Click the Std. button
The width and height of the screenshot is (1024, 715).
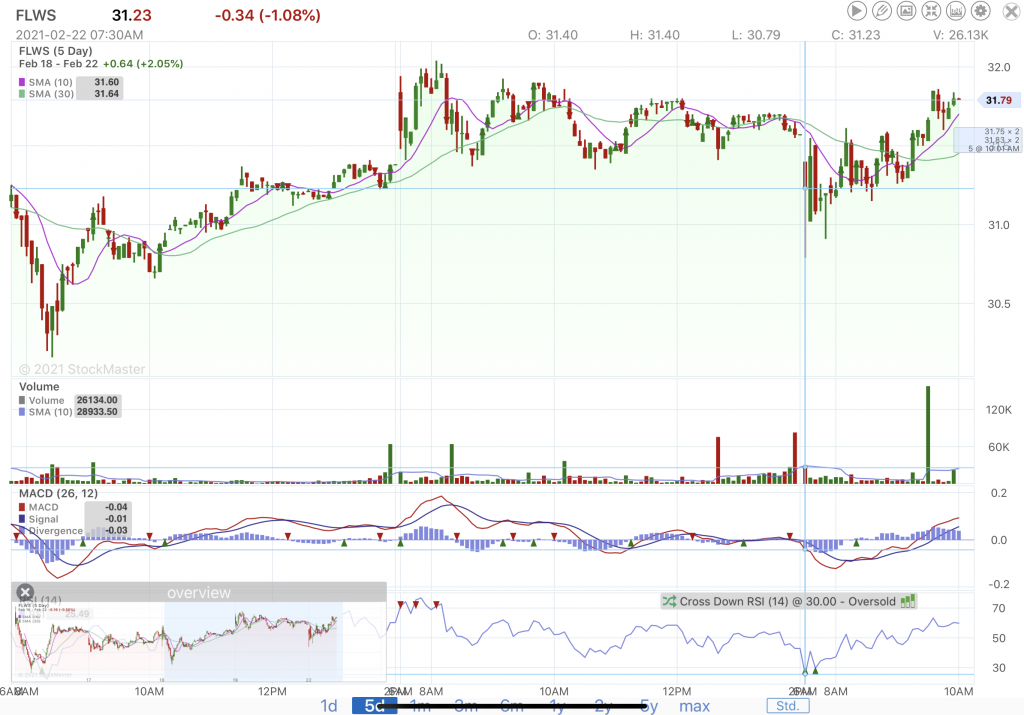[789, 706]
